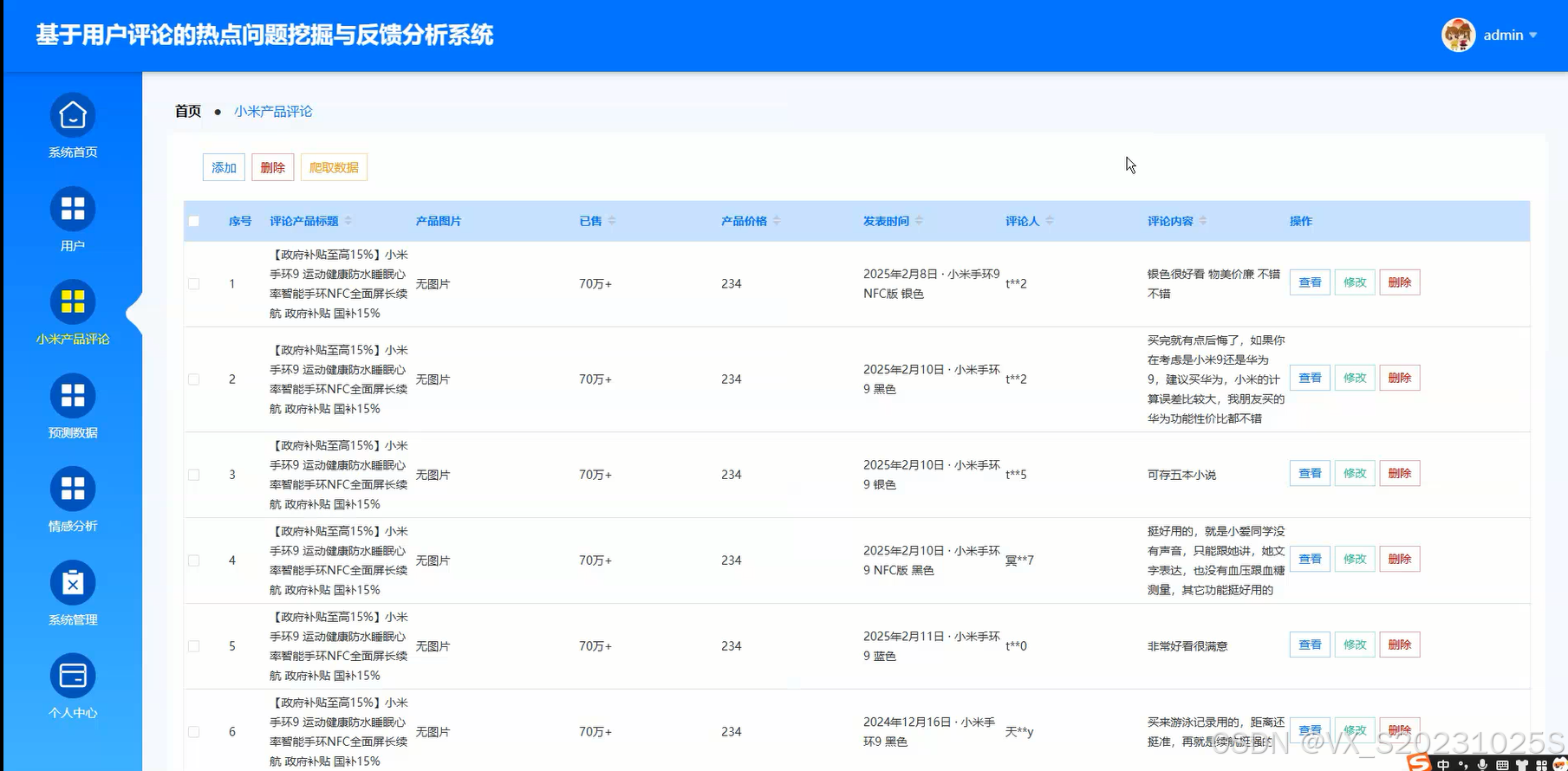Open 系统首页 home icon in sidebar
The width and height of the screenshot is (1568, 771).
point(73,115)
